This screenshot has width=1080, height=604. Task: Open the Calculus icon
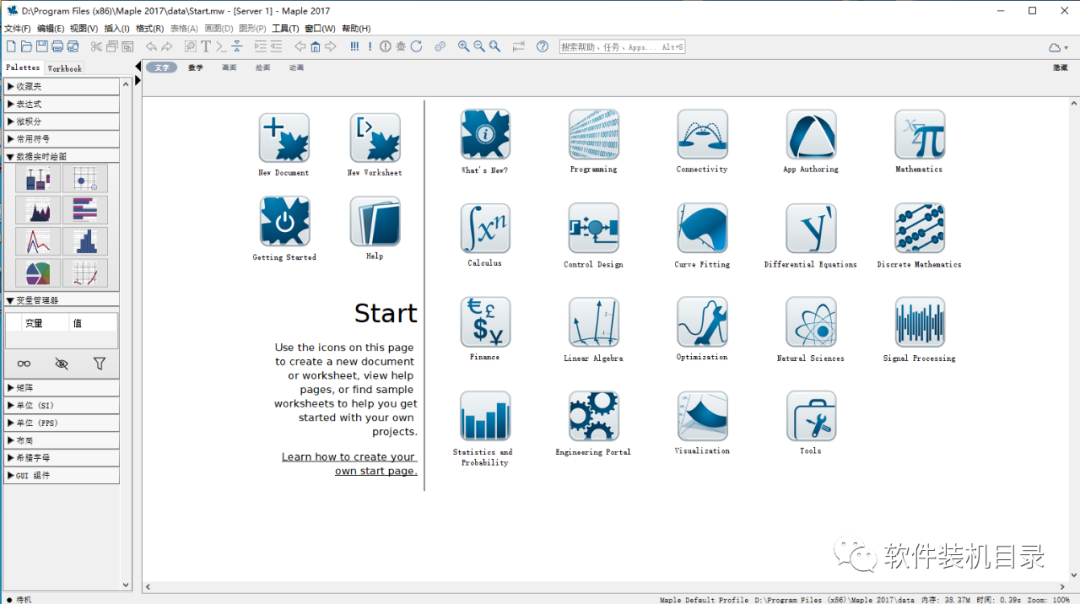tap(485, 228)
